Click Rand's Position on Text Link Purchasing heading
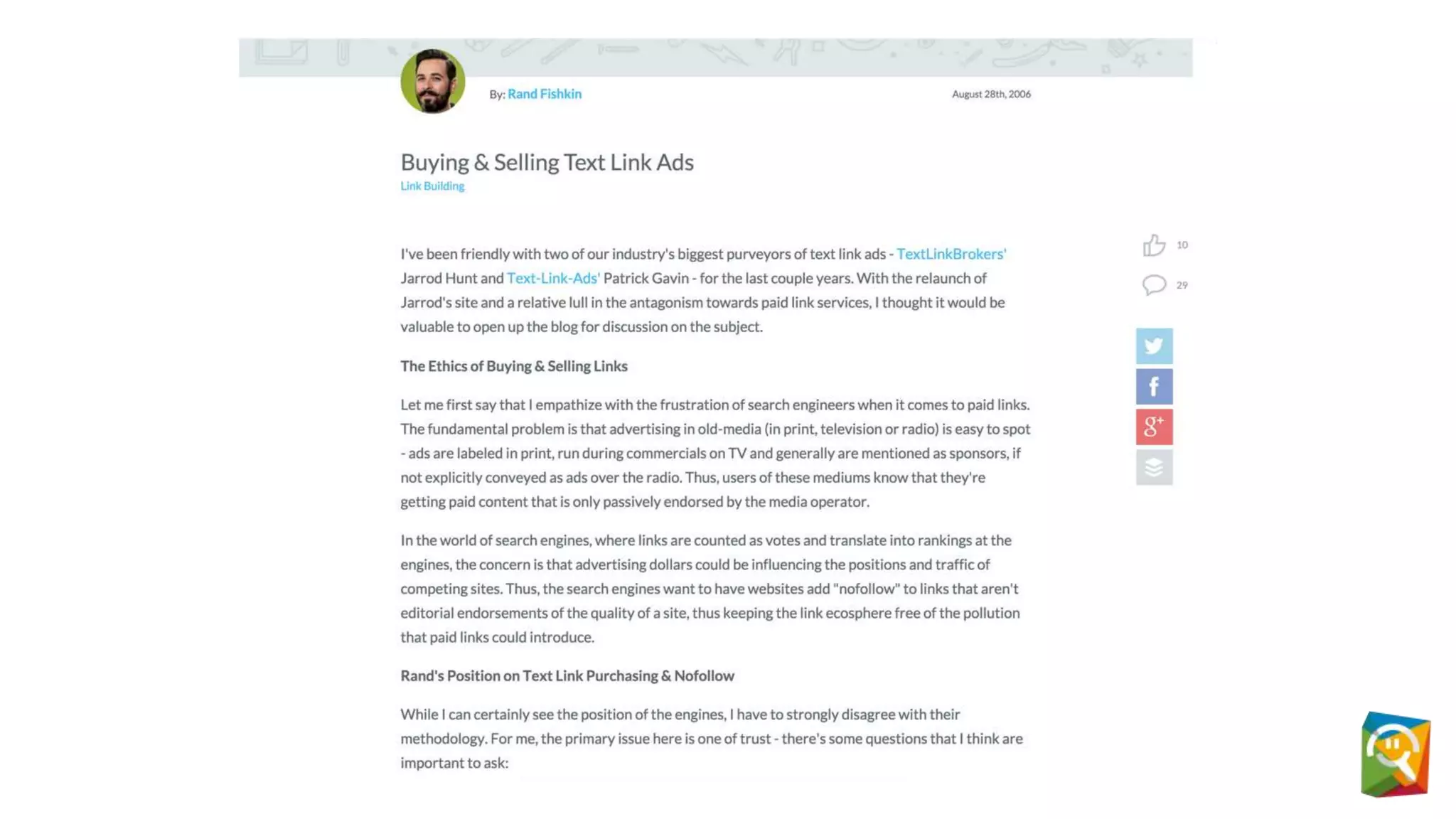The height and width of the screenshot is (819, 1456). pyautogui.click(x=567, y=676)
